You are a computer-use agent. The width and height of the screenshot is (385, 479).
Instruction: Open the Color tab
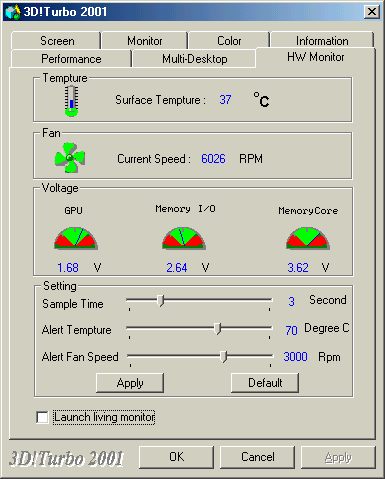click(x=229, y=41)
